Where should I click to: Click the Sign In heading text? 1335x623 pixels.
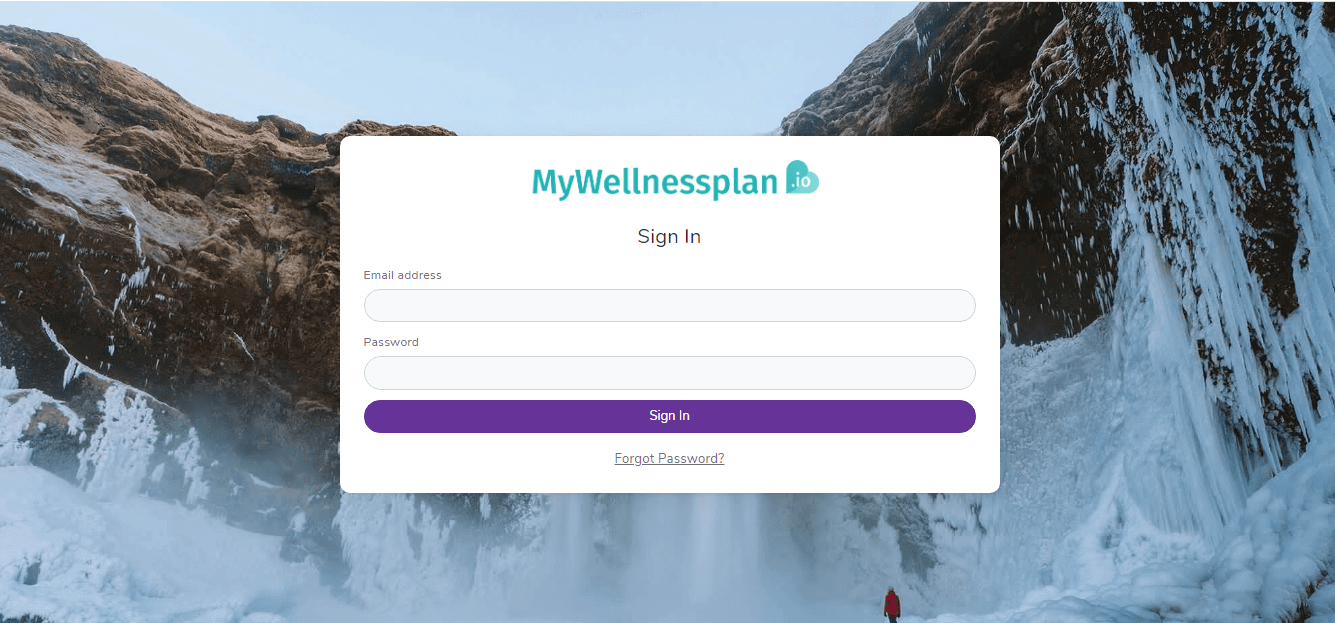(x=669, y=237)
